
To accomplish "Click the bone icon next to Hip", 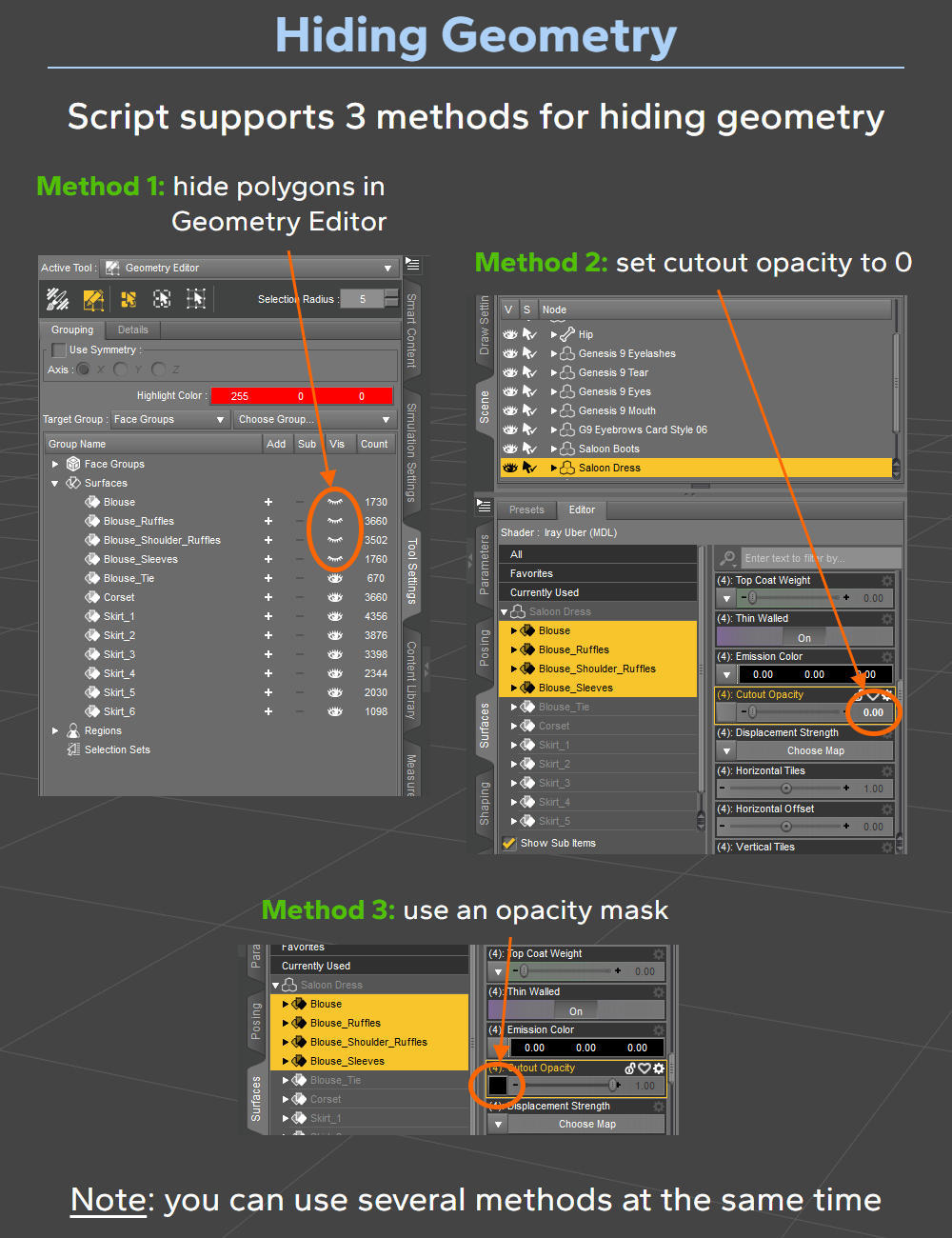I will [x=565, y=333].
